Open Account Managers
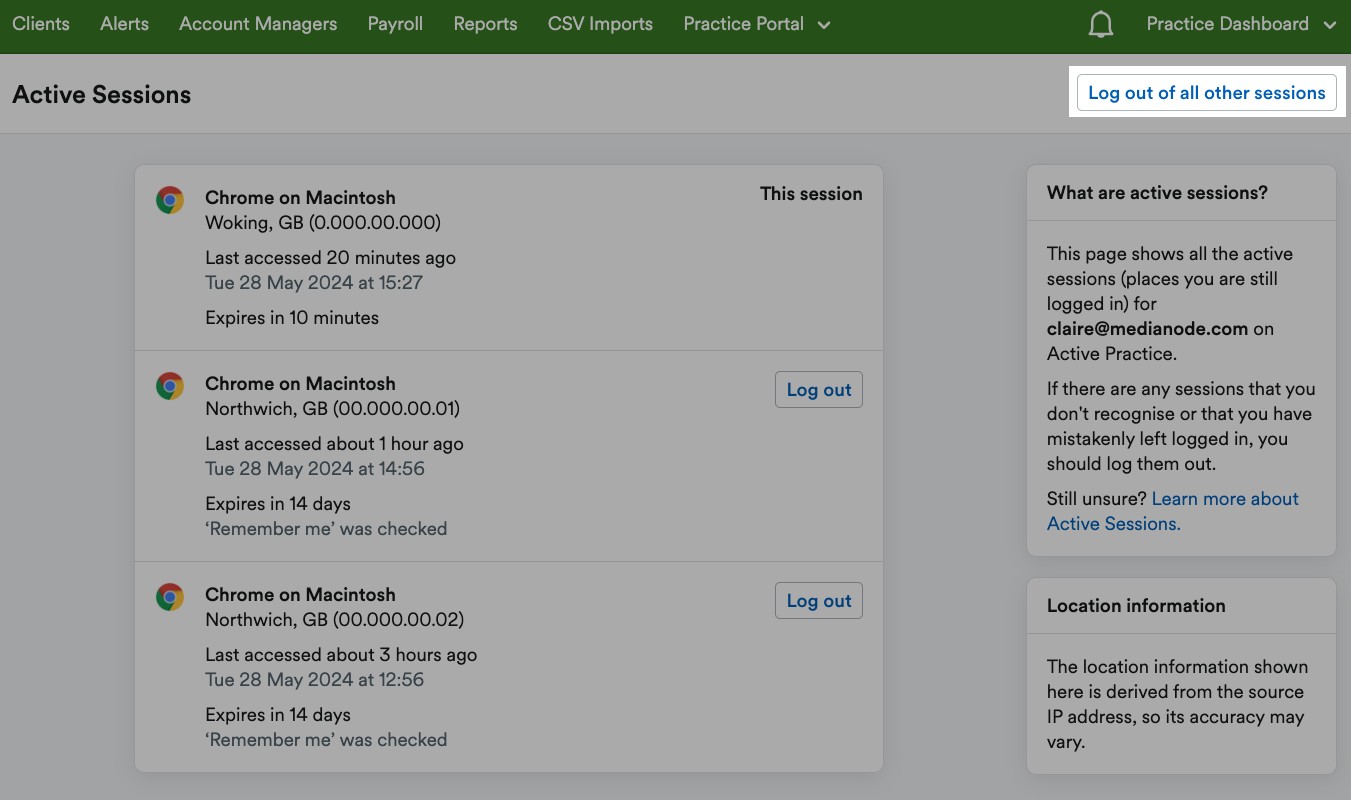This screenshot has width=1351, height=800. point(257,23)
